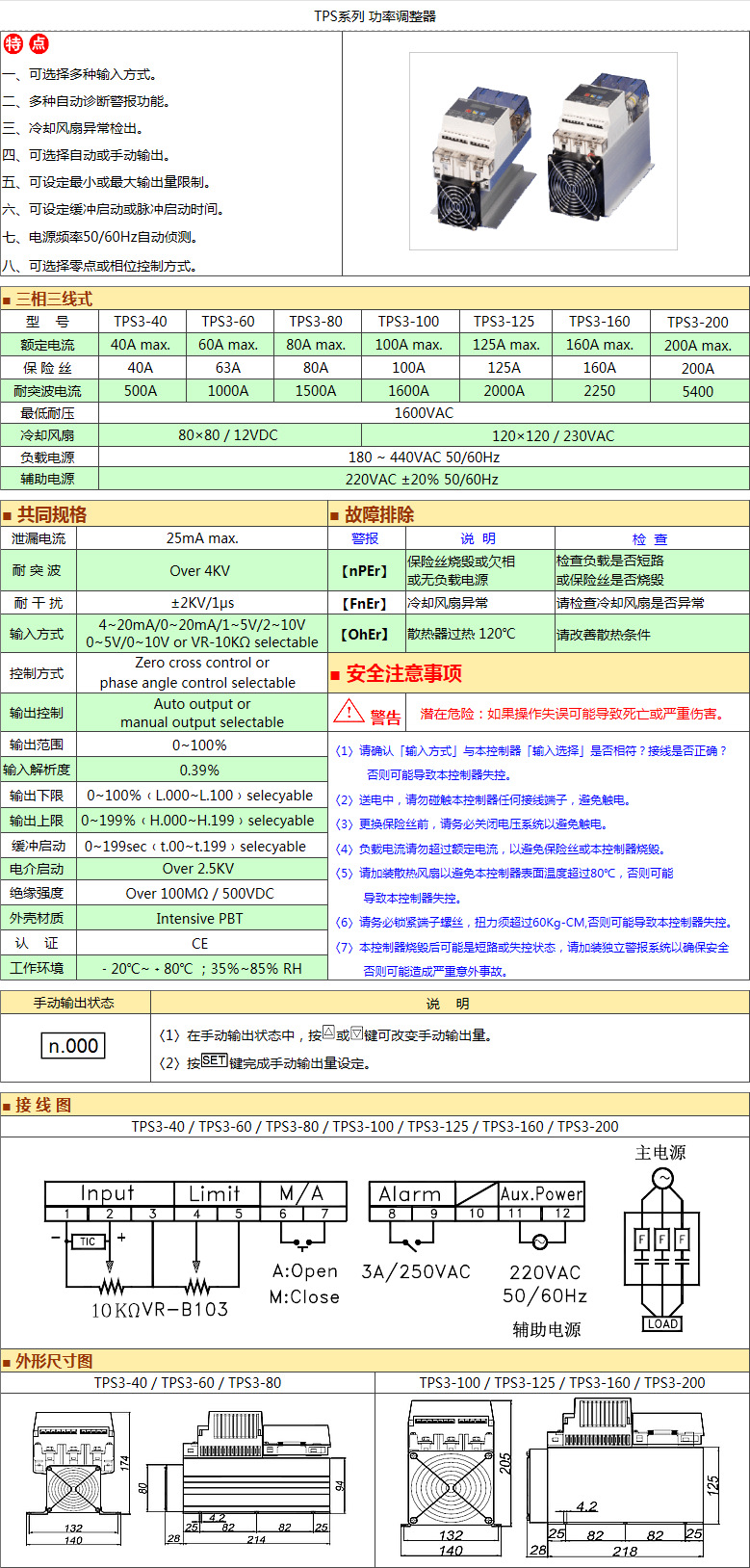This screenshot has height=1568, width=750.
Task: Click the 5400 surge current cell
Action: pyautogui.click(x=698, y=391)
